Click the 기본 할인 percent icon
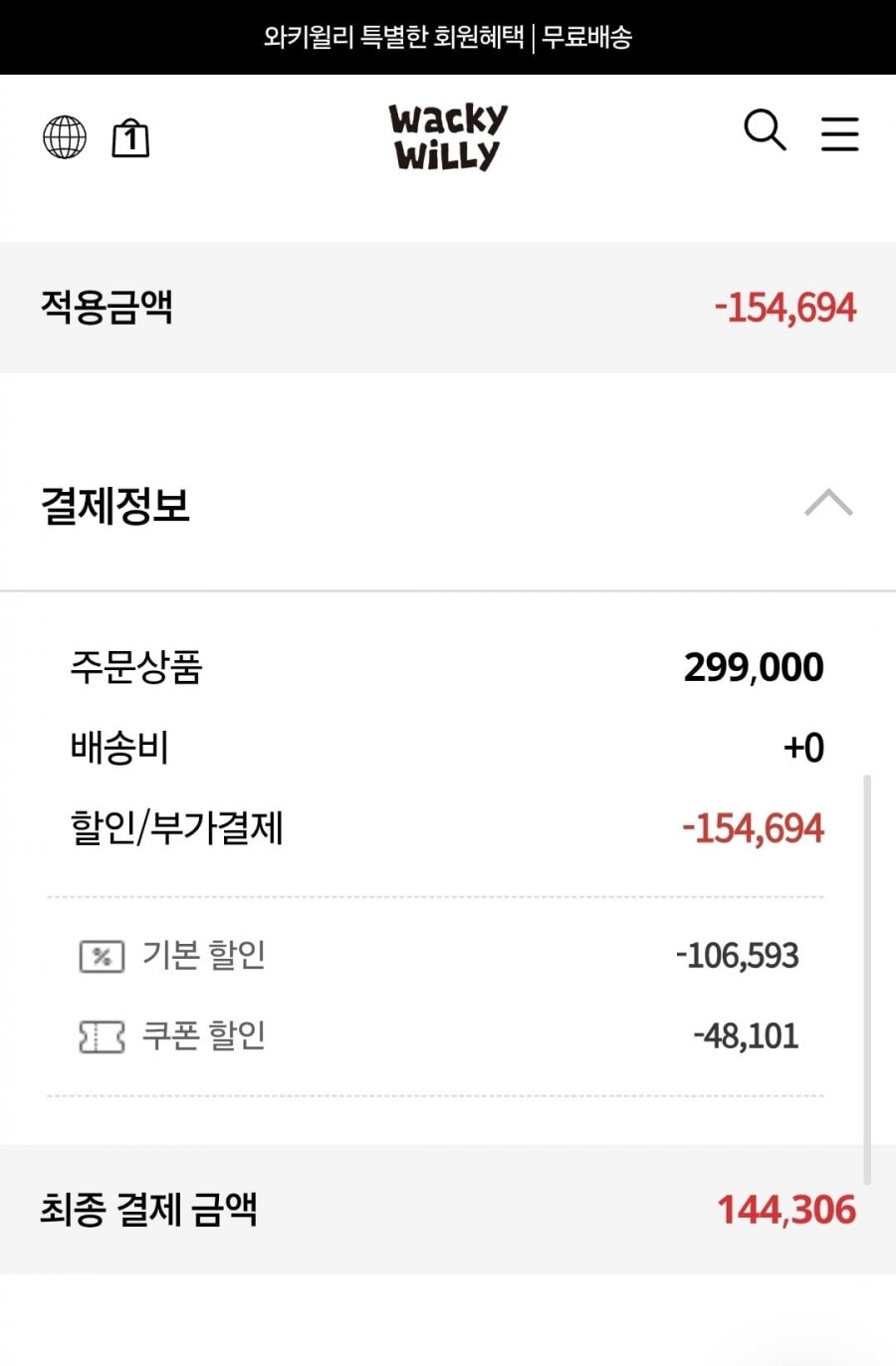896x1366 pixels. (102, 957)
